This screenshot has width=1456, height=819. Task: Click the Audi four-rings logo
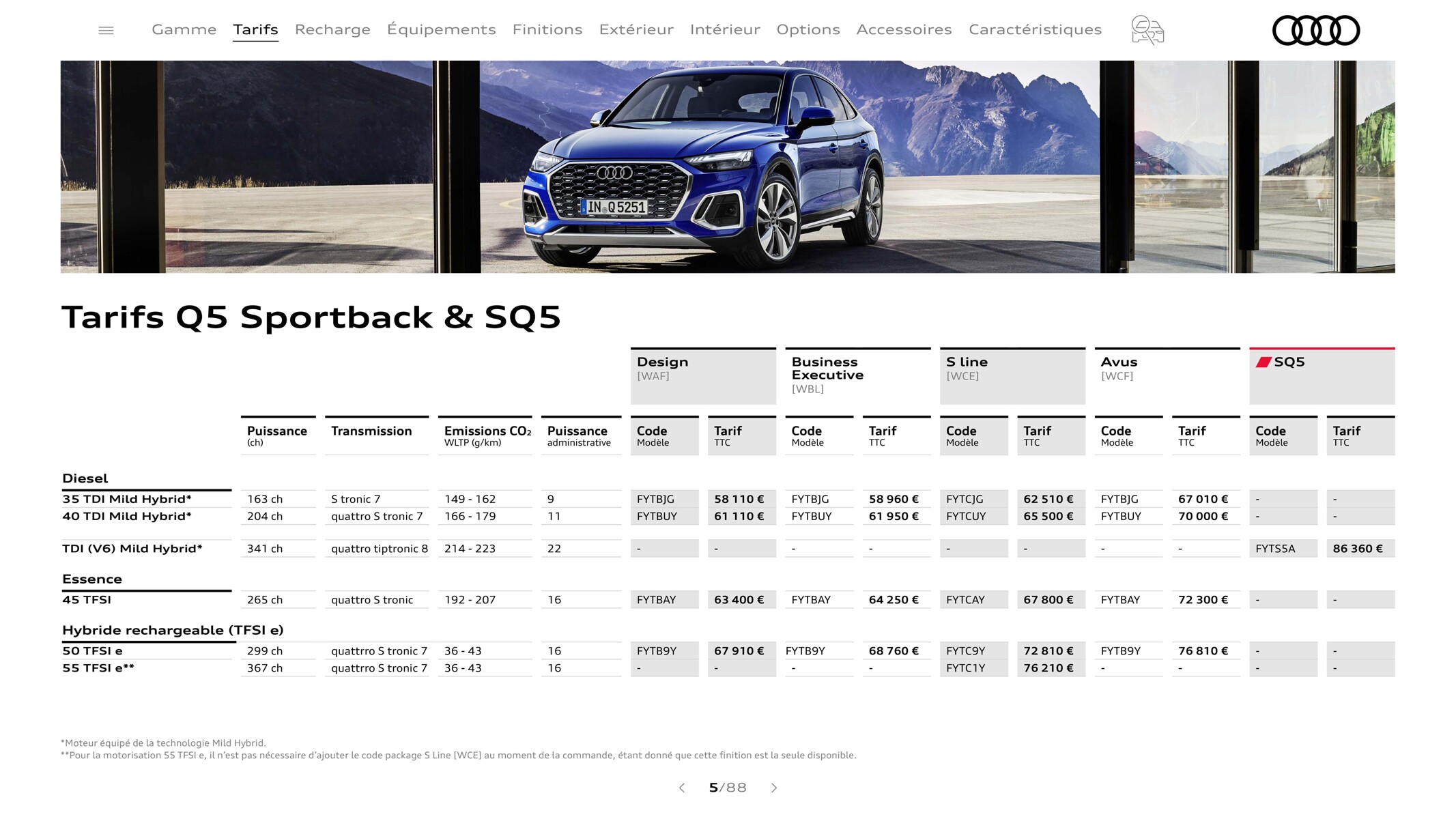coord(1316,31)
